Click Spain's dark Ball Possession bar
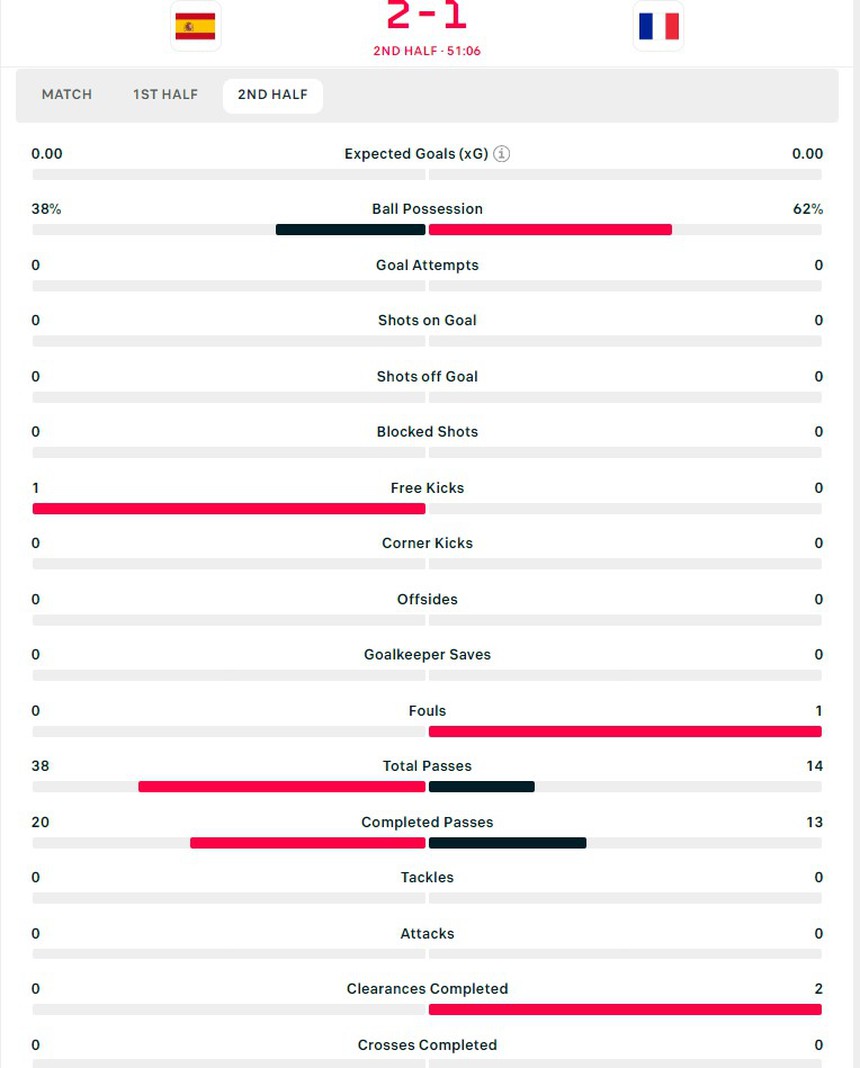Viewport: 860px width, 1068px height. coord(350,230)
